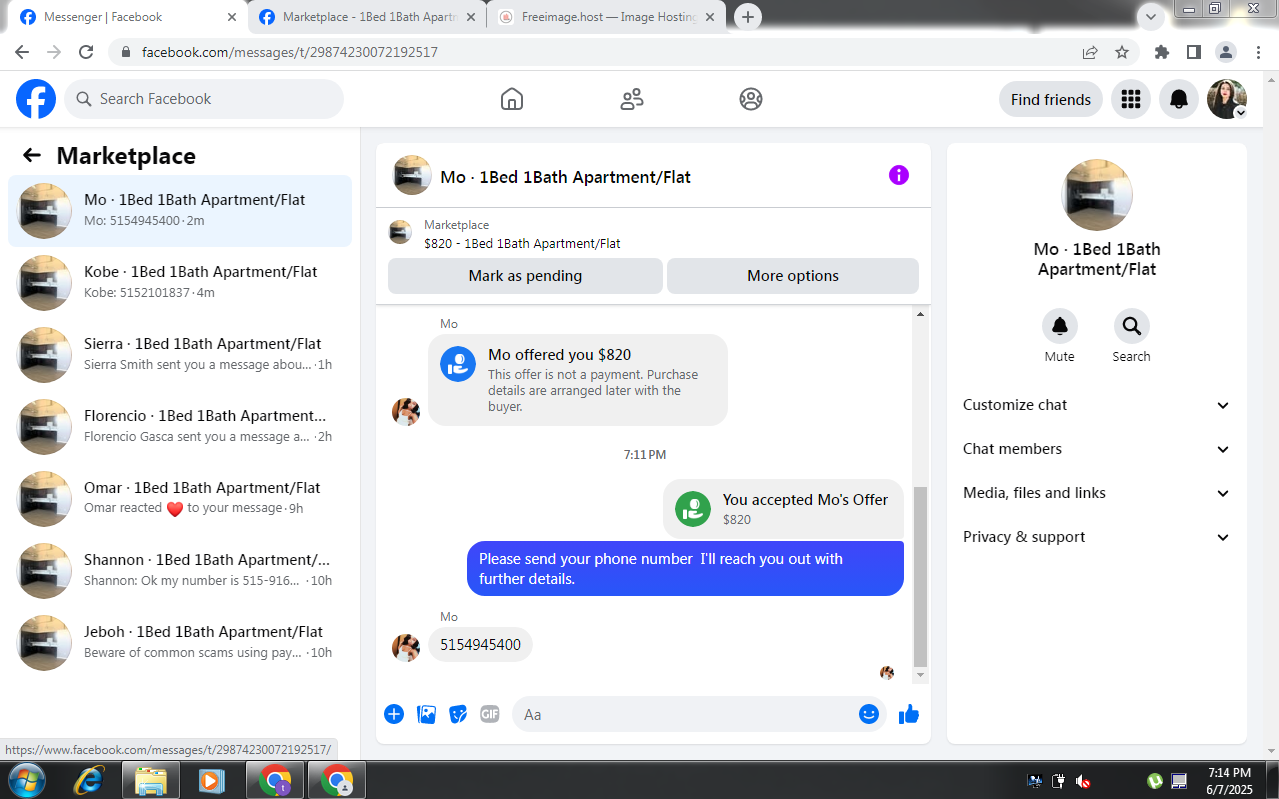Click You accepted Mo's Offer card
This screenshot has height=799, width=1279.
[x=783, y=509]
